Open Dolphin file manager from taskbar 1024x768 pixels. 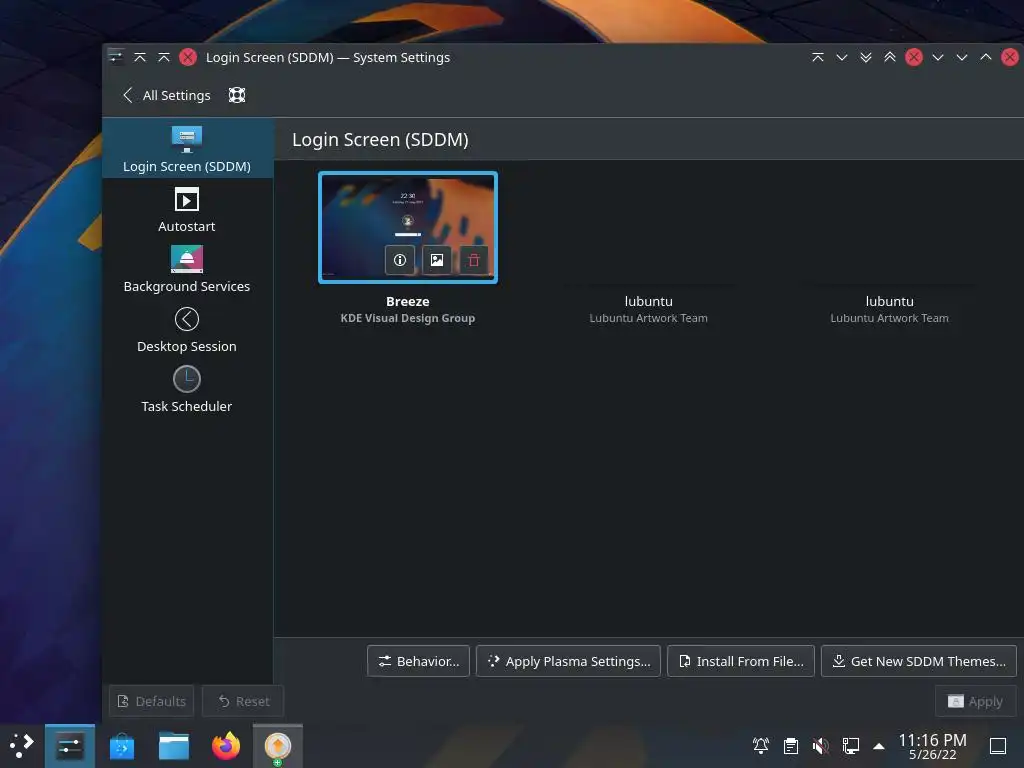pyautogui.click(x=174, y=746)
